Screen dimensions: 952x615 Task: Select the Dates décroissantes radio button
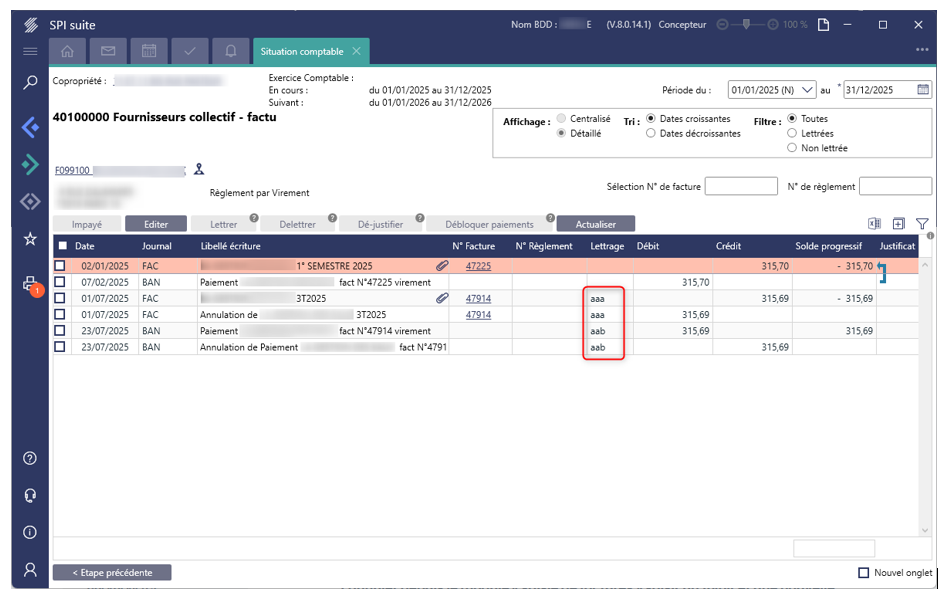click(651, 133)
